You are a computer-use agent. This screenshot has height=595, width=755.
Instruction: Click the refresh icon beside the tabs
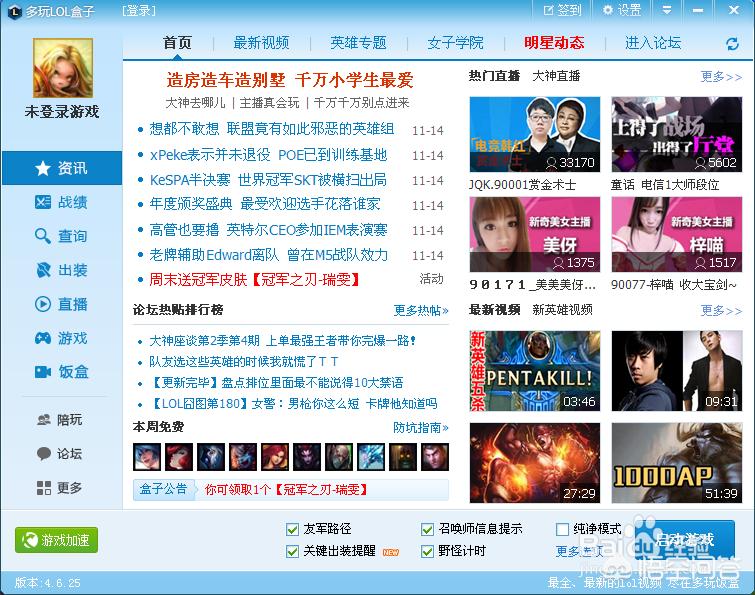(x=732, y=44)
